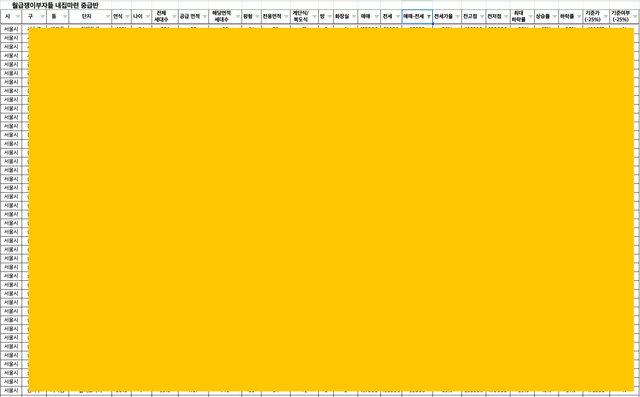
Task: Select the 매매-전세 header cell
Action: pyautogui.click(x=417, y=17)
